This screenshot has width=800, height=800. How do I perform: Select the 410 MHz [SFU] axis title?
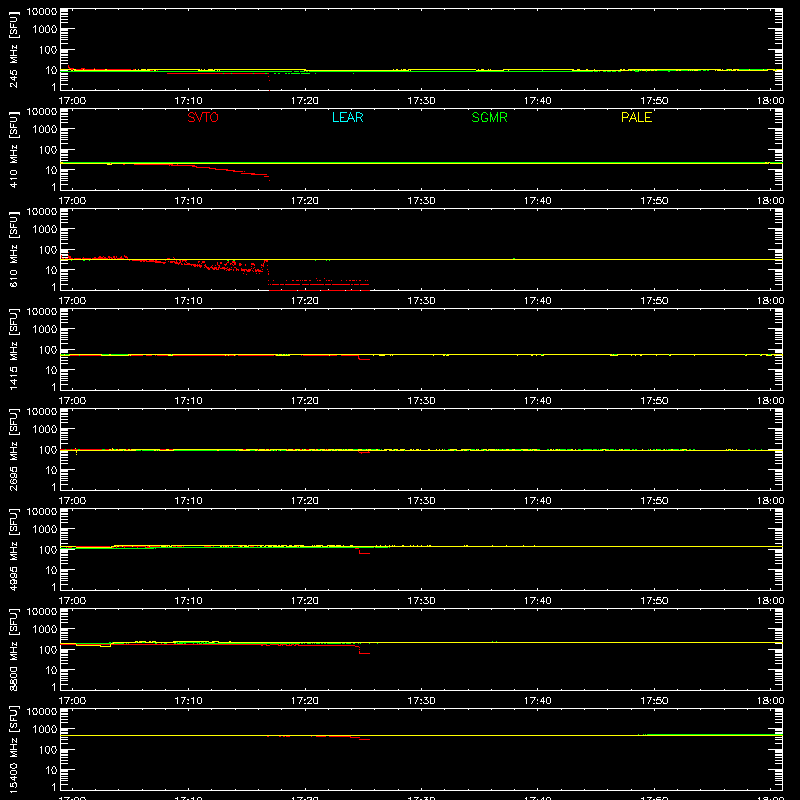pos(13,149)
